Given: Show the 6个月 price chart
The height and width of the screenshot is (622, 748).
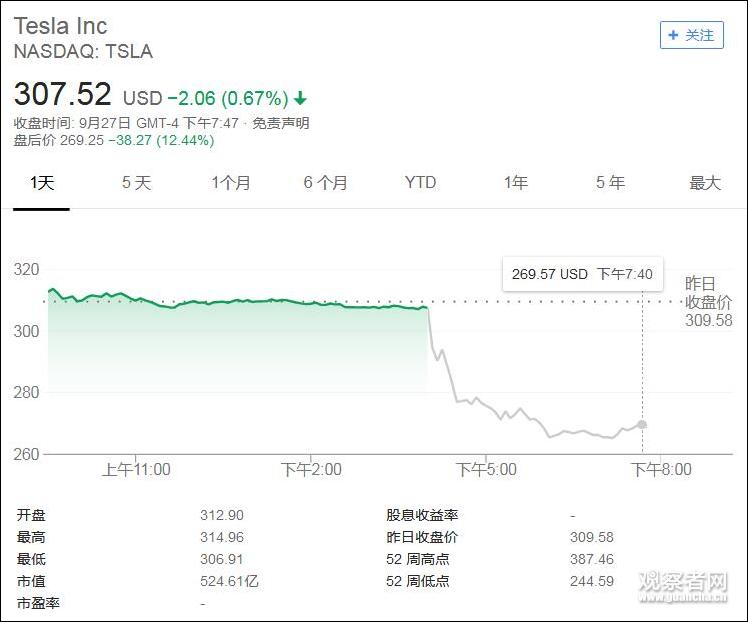Looking at the screenshot, I should point(325,183).
